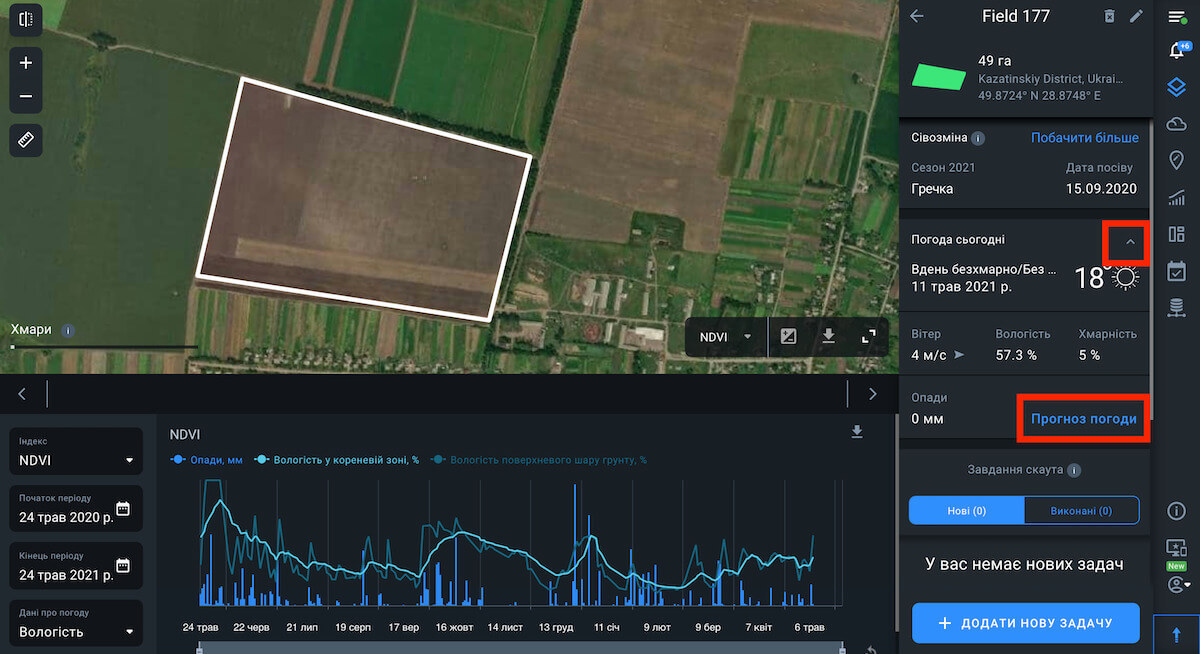
Task: Open split view compare tool
Action: (x=26, y=19)
